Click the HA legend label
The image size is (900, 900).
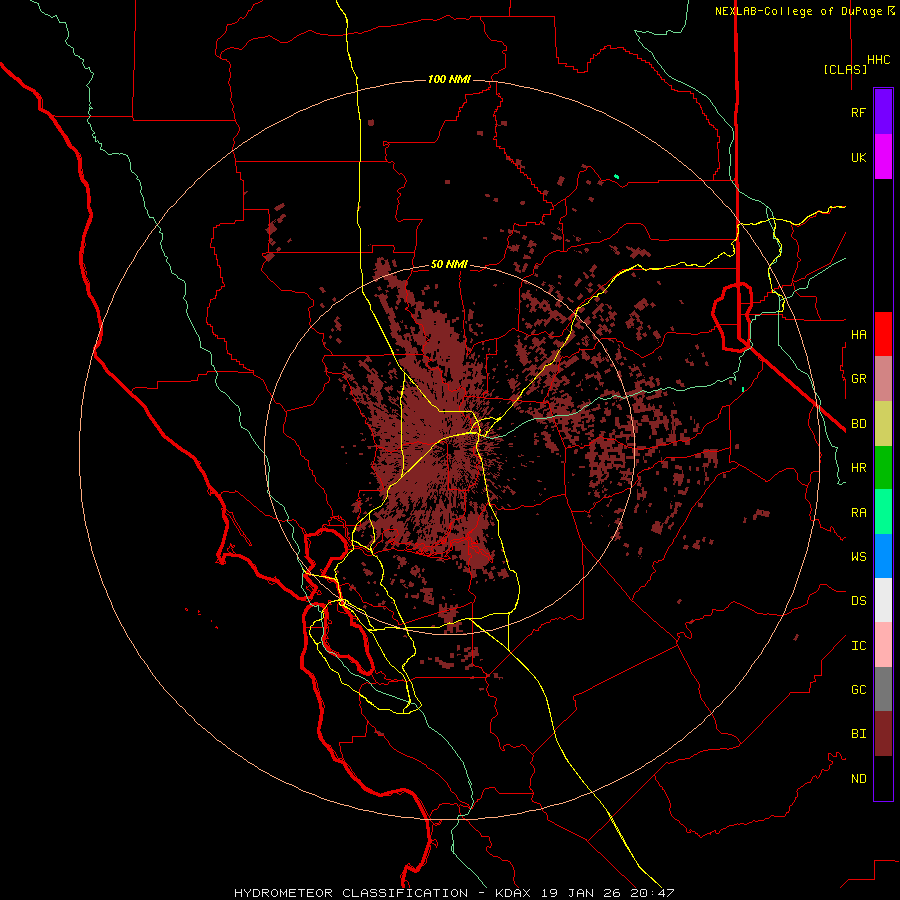point(858,334)
